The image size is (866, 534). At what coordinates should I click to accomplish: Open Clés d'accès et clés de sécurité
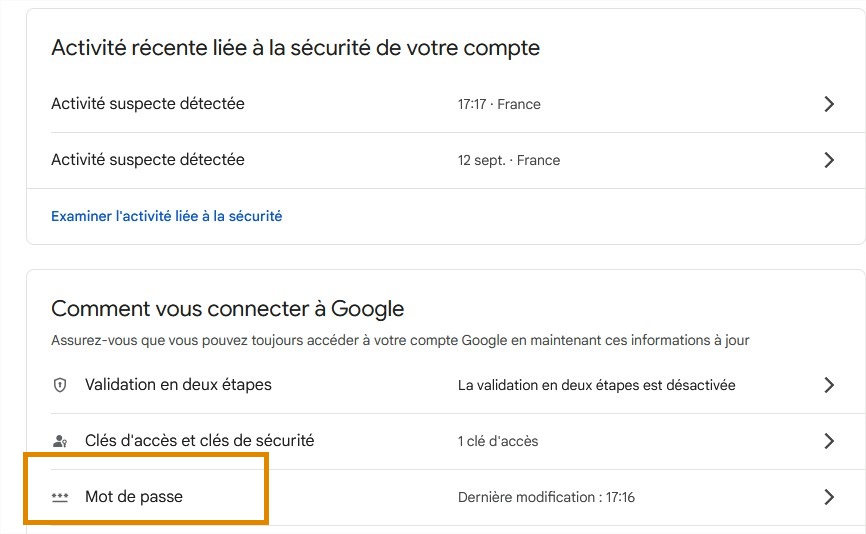[199, 441]
